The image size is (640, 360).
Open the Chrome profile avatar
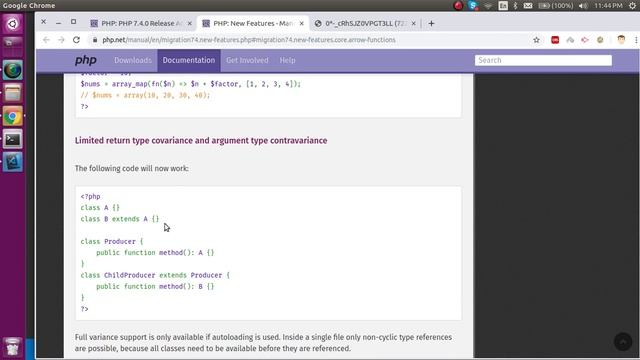621,40
